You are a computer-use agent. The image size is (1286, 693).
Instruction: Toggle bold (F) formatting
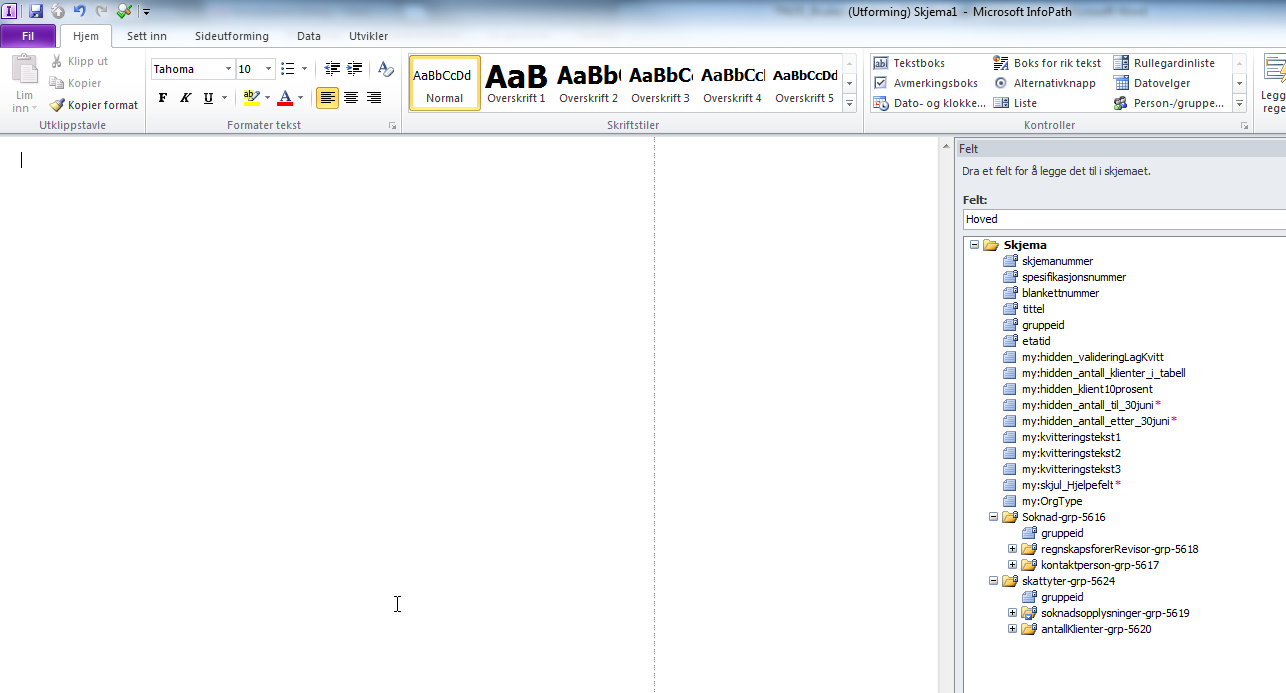[163, 98]
